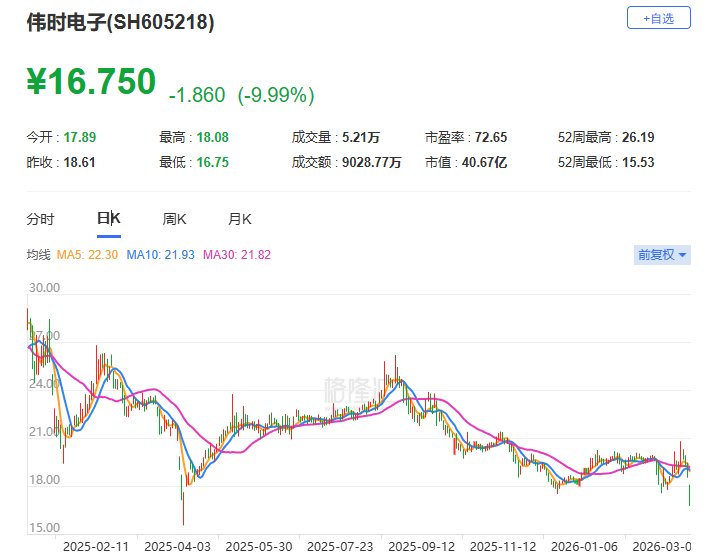The image size is (717, 557).
Task: Click the 2025-02-11 date axis label
Action: click(96, 546)
